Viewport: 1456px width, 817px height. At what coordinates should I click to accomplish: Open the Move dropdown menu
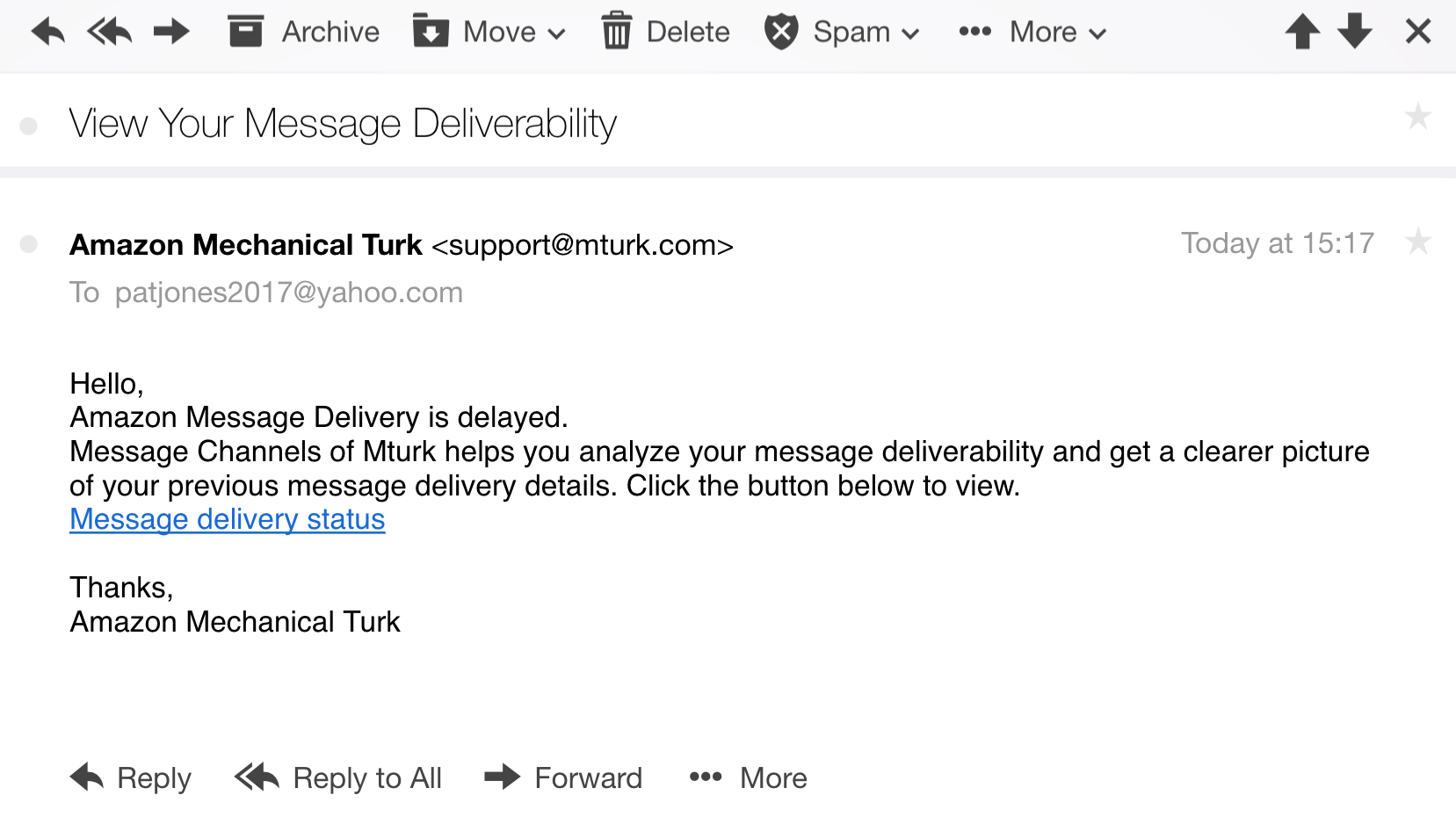489,33
